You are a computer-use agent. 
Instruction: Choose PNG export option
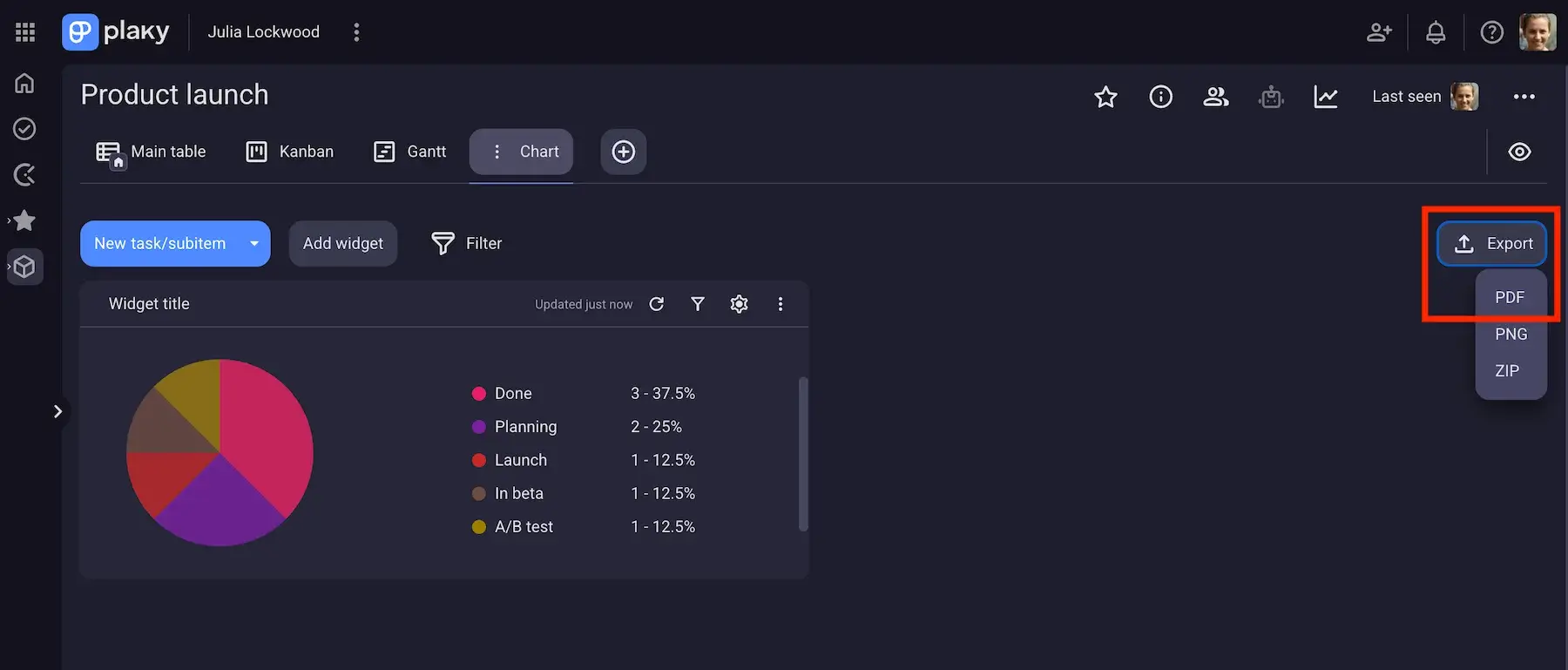coord(1511,334)
